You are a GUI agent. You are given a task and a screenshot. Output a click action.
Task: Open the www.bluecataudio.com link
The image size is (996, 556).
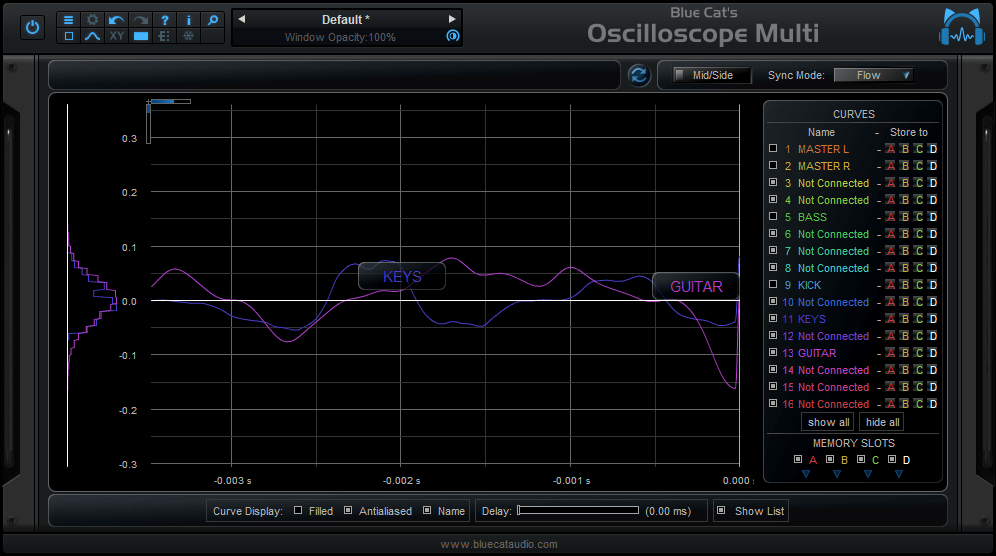(499, 545)
